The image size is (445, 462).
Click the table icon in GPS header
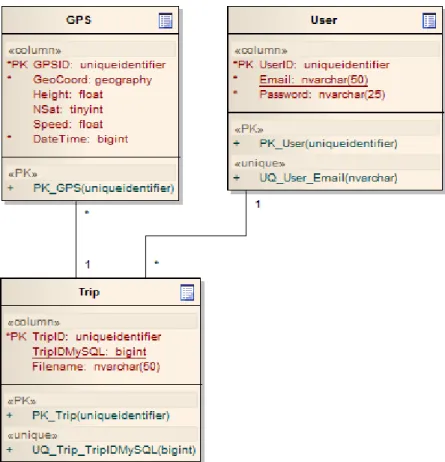[166, 21]
